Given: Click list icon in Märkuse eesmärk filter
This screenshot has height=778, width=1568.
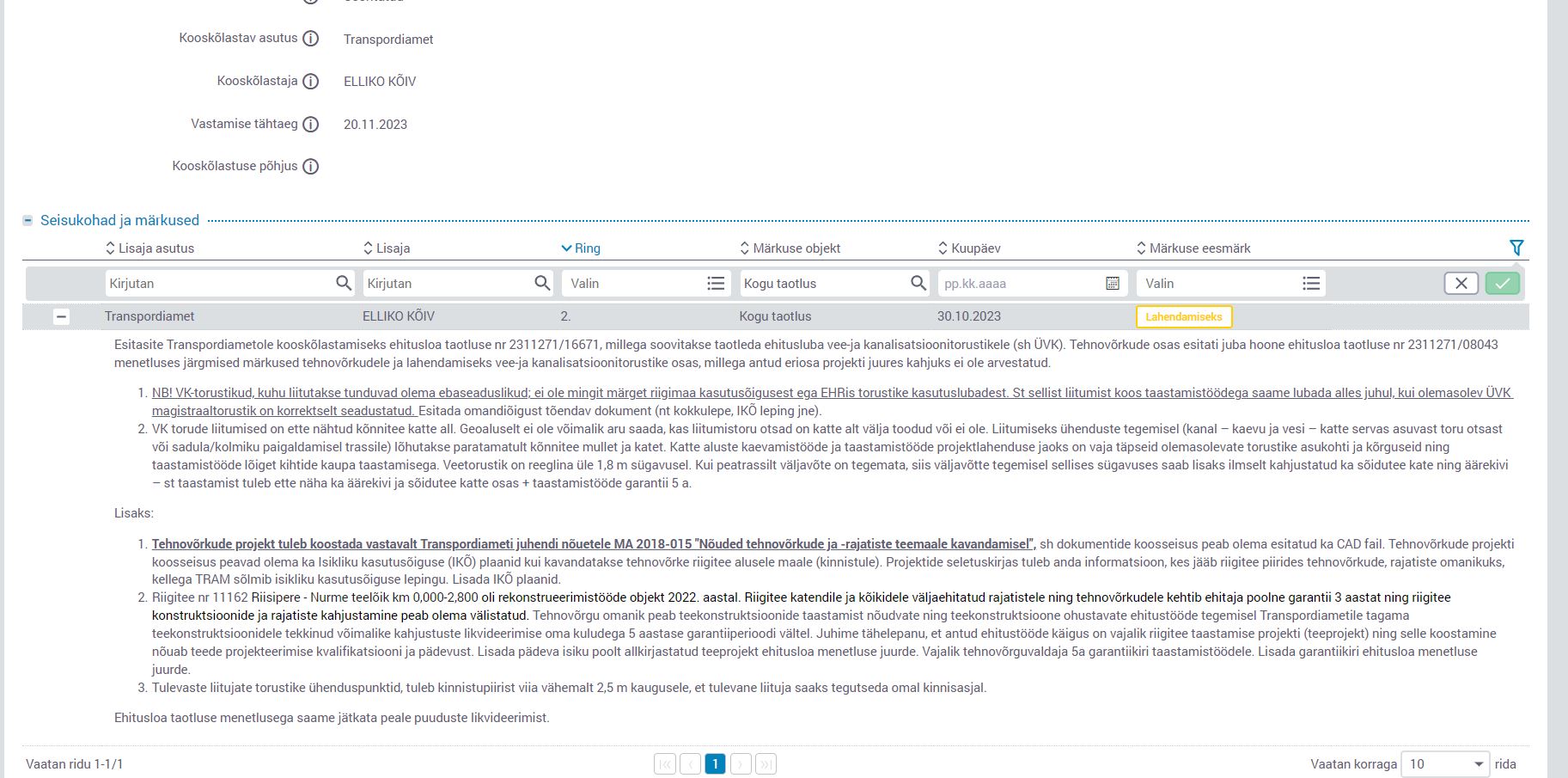Looking at the screenshot, I should point(1311,284).
